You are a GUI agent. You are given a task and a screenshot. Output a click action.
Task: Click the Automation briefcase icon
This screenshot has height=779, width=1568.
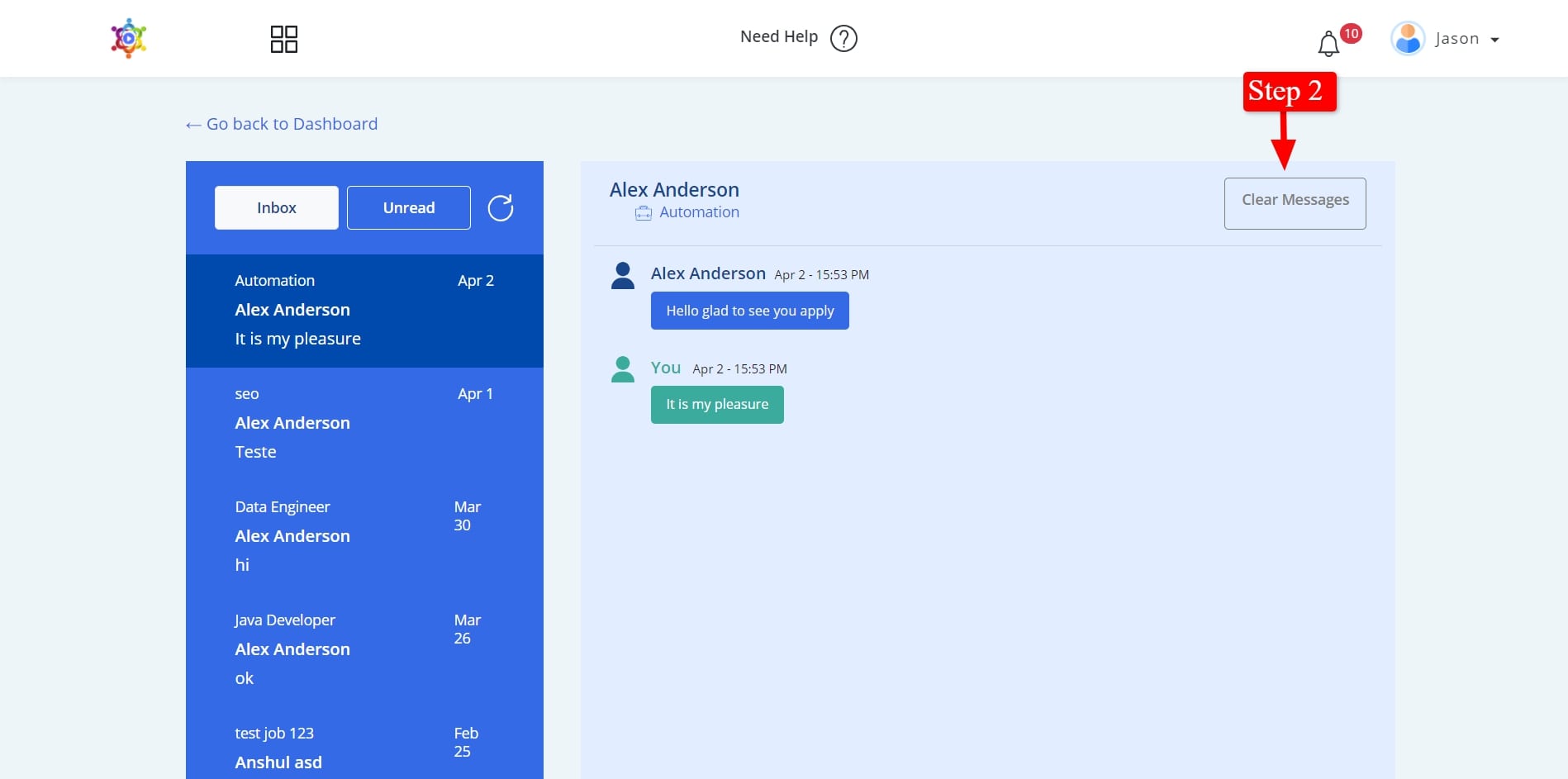[643, 213]
